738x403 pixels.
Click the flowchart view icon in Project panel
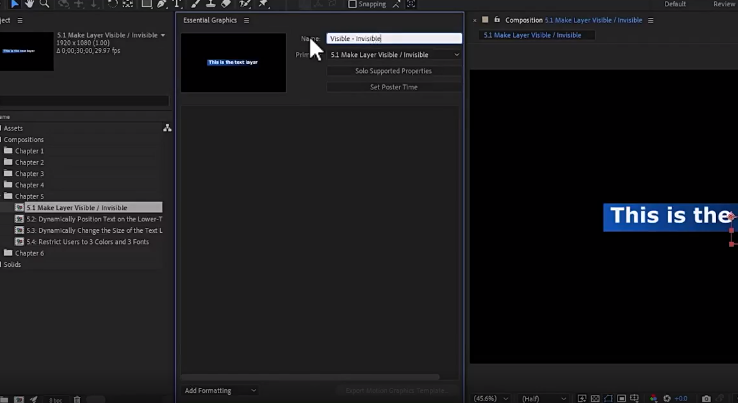[x=167, y=128]
